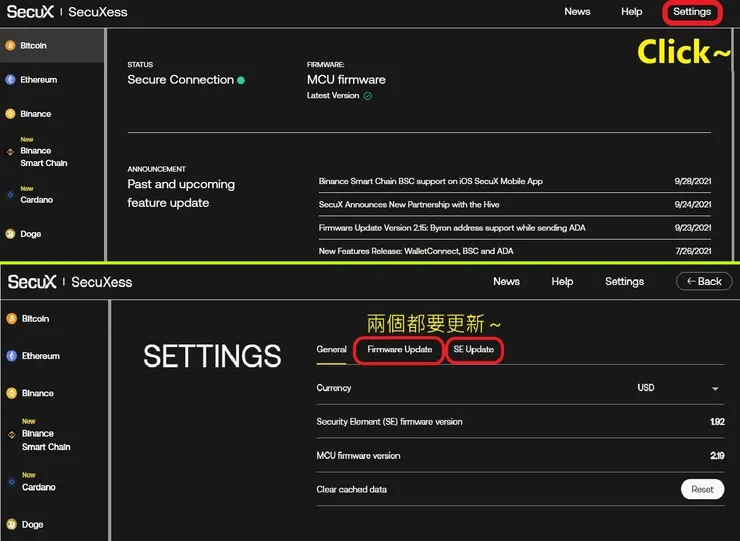Switch to the Firmware Update tab
The height and width of the screenshot is (541, 740).
pos(399,349)
